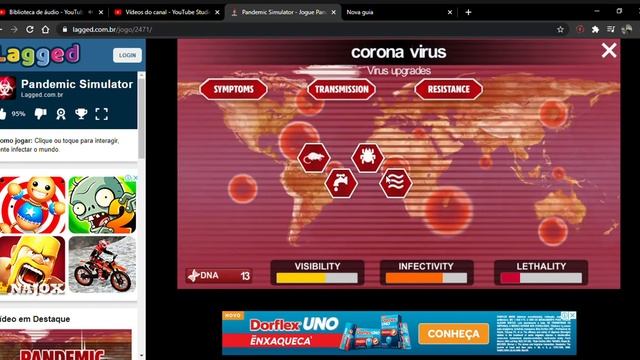Click the red extension icon in toolbar
The width and height of the screenshot is (640, 360).
pyautogui.click(x=580, y=29)
